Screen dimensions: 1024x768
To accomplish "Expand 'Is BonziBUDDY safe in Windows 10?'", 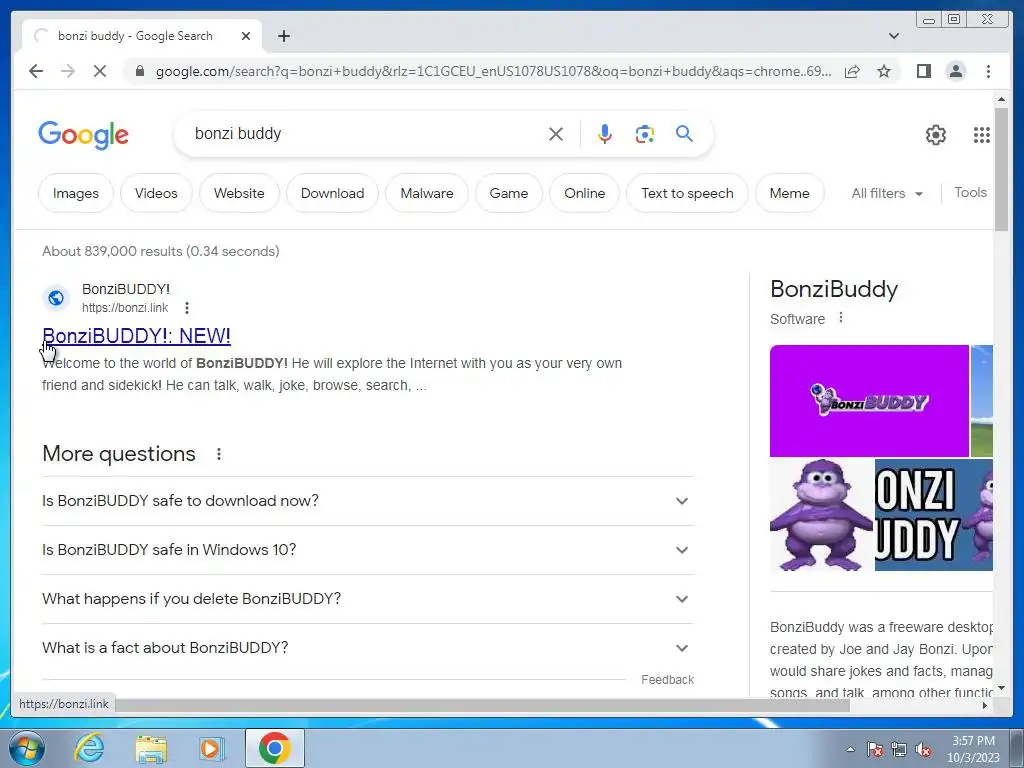I will point(368,550).
